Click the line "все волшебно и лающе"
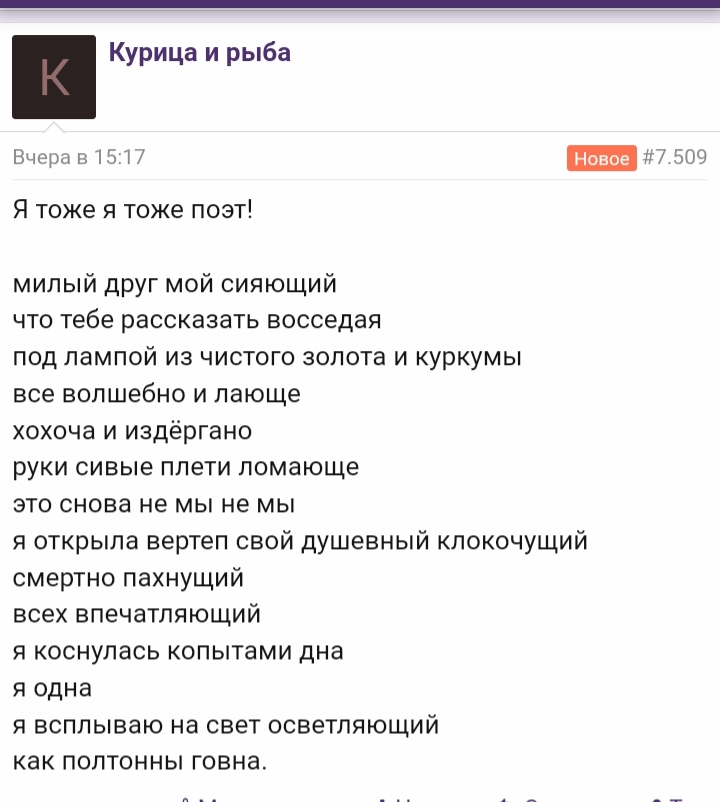 click(x=156, y=394)
